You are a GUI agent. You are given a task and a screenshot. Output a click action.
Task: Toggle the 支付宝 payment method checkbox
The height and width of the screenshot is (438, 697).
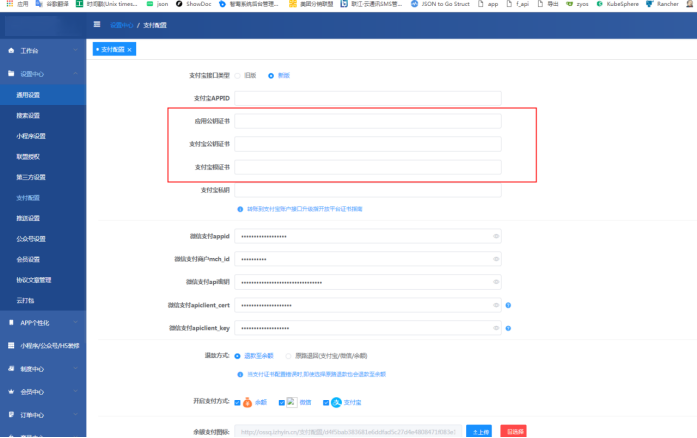tap(326, 402)
